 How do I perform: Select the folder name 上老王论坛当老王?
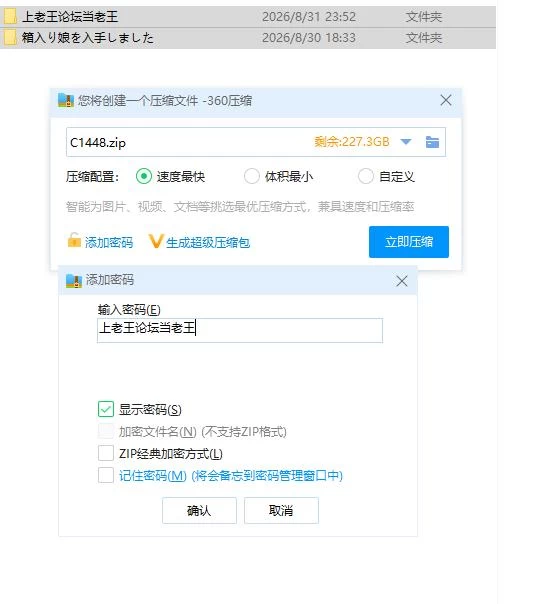tap(70, 17)
